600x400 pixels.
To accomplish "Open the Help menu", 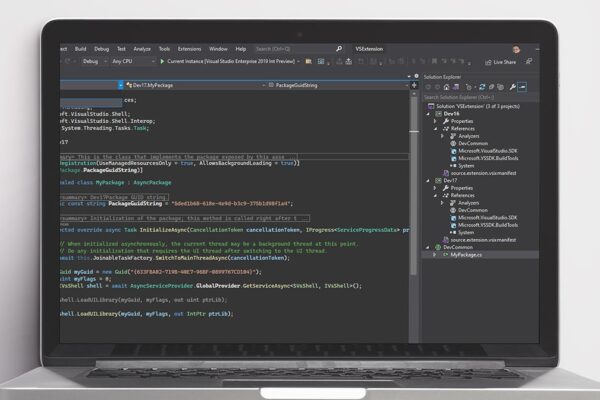I will click(241, 49).
